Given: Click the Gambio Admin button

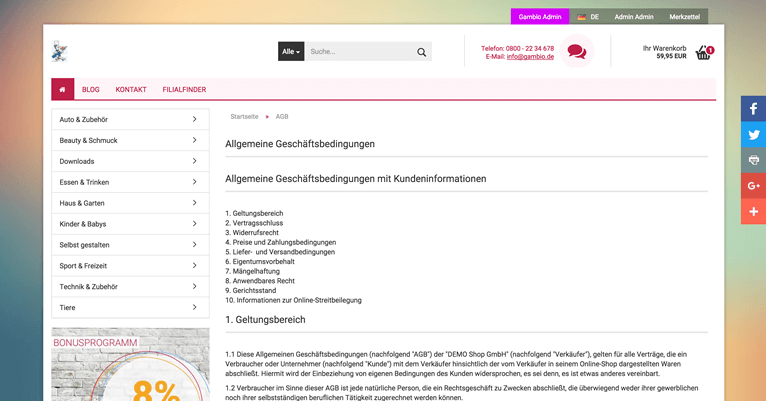Looking at the screenshot, I should pyautogui.click(x=540, y=17).
